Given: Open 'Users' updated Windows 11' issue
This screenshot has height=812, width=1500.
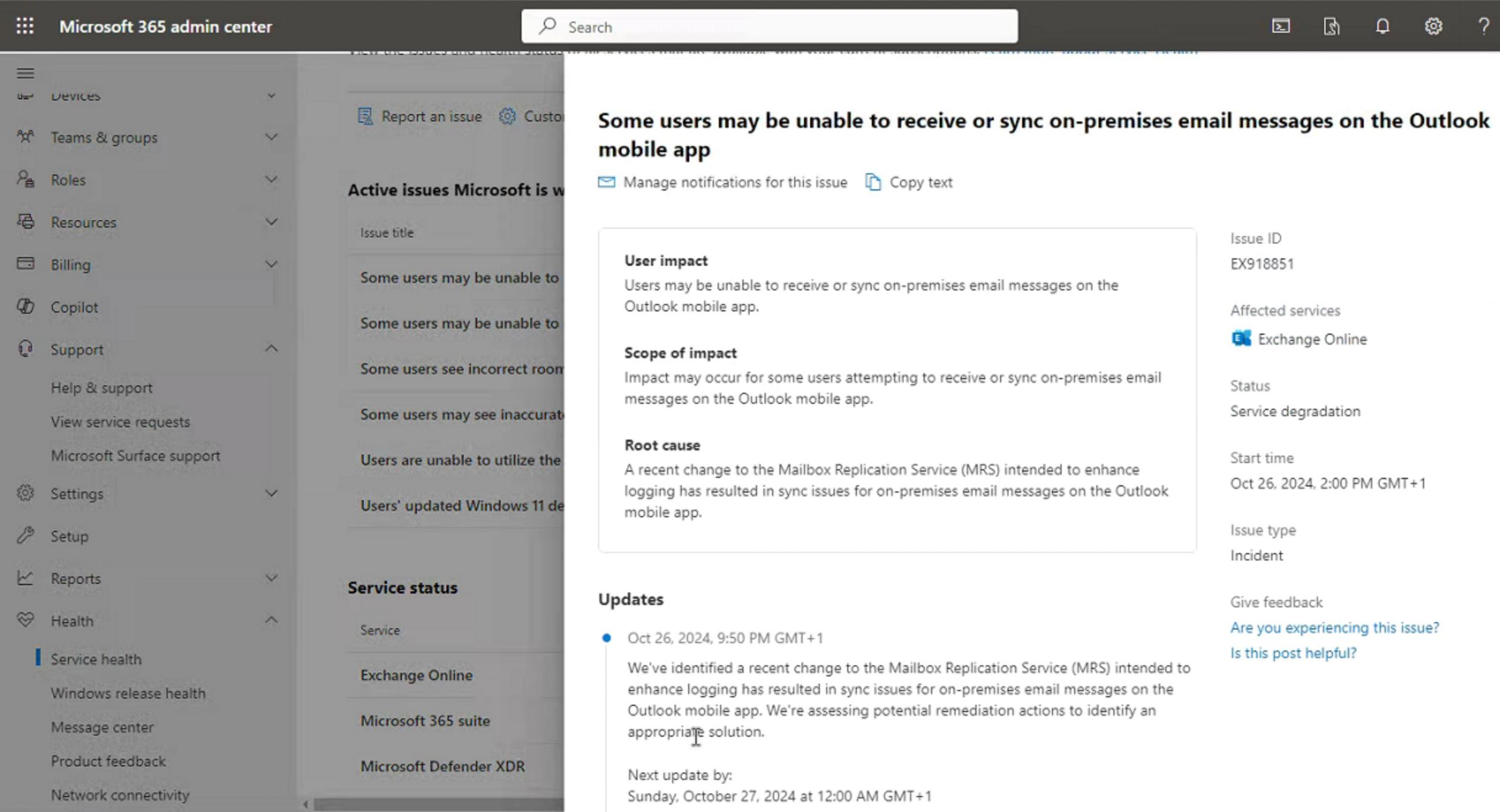Looking at the screenshot, I should (x=461, y=505).
